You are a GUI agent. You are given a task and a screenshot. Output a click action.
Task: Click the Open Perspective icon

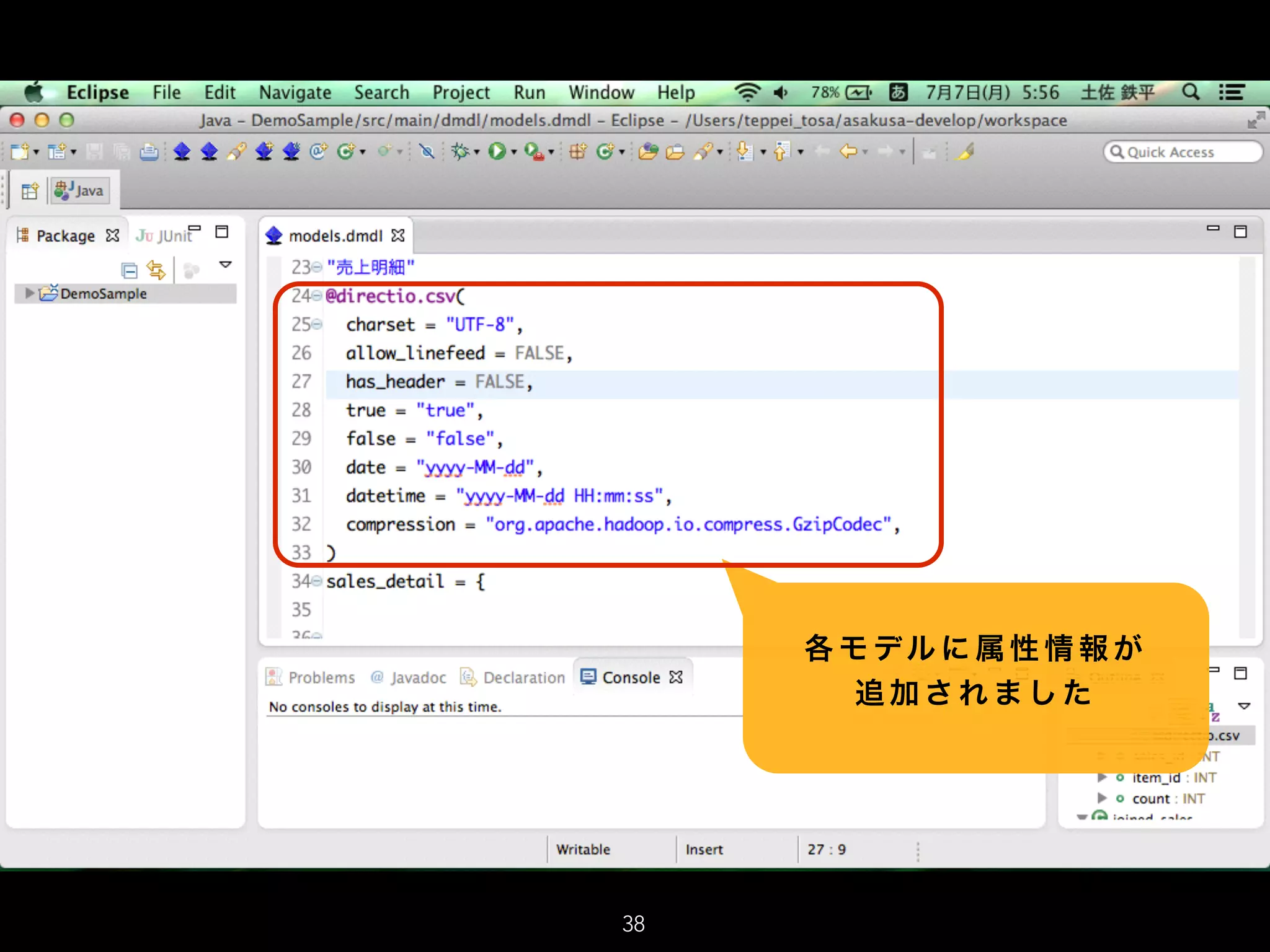(x=29, y=191)
